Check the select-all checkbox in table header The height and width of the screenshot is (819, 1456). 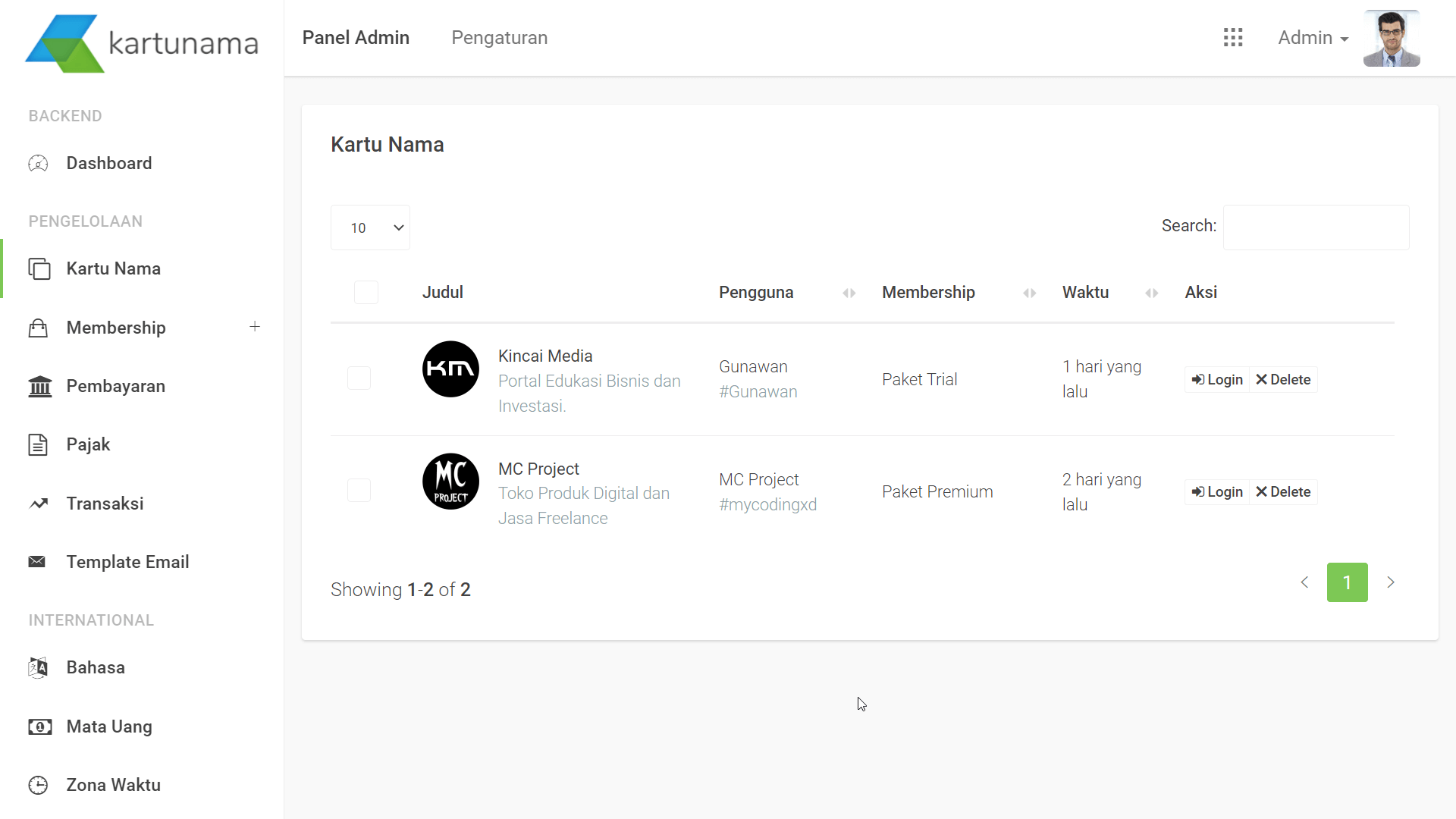[366, 292]
